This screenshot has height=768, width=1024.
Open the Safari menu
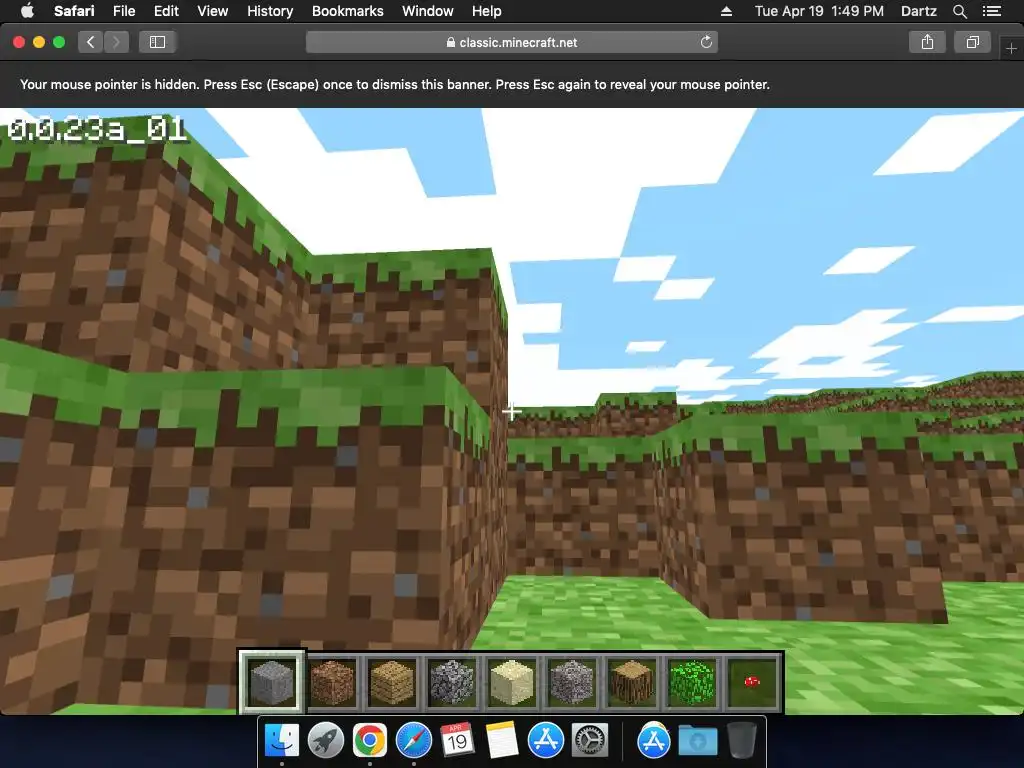74,11
